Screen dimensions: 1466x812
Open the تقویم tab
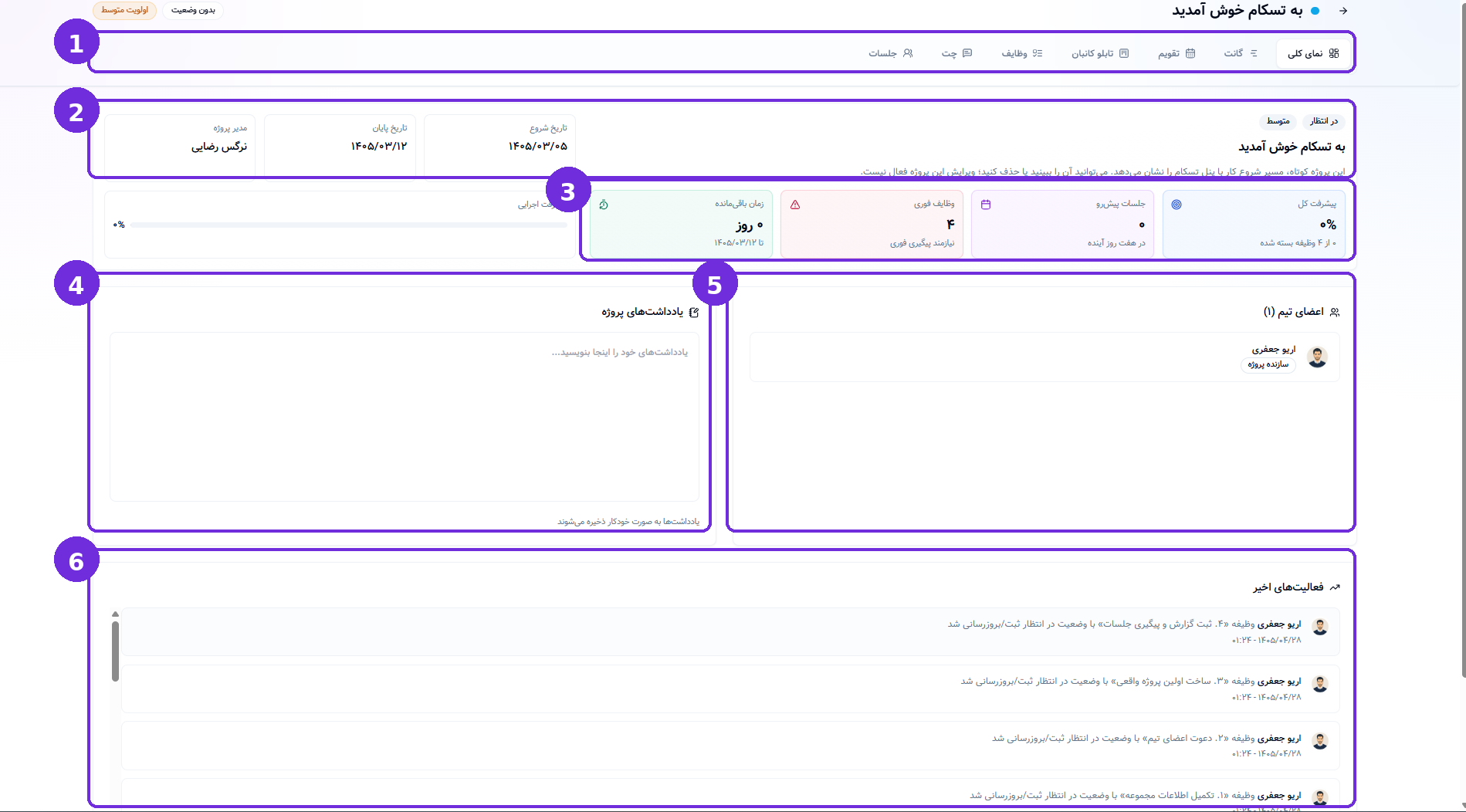pyautogui.click(x=1177, y=53)
